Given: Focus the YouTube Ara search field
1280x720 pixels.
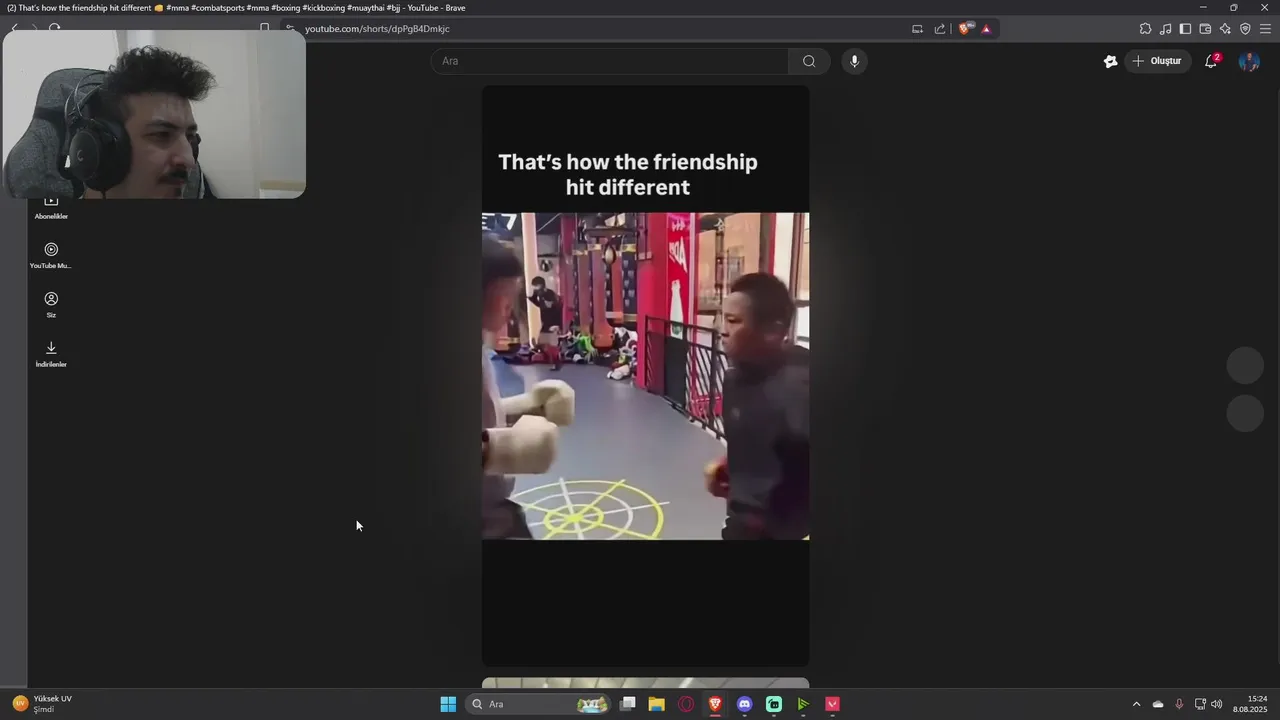Looking at the screenshot, I should tap(610, 61).
